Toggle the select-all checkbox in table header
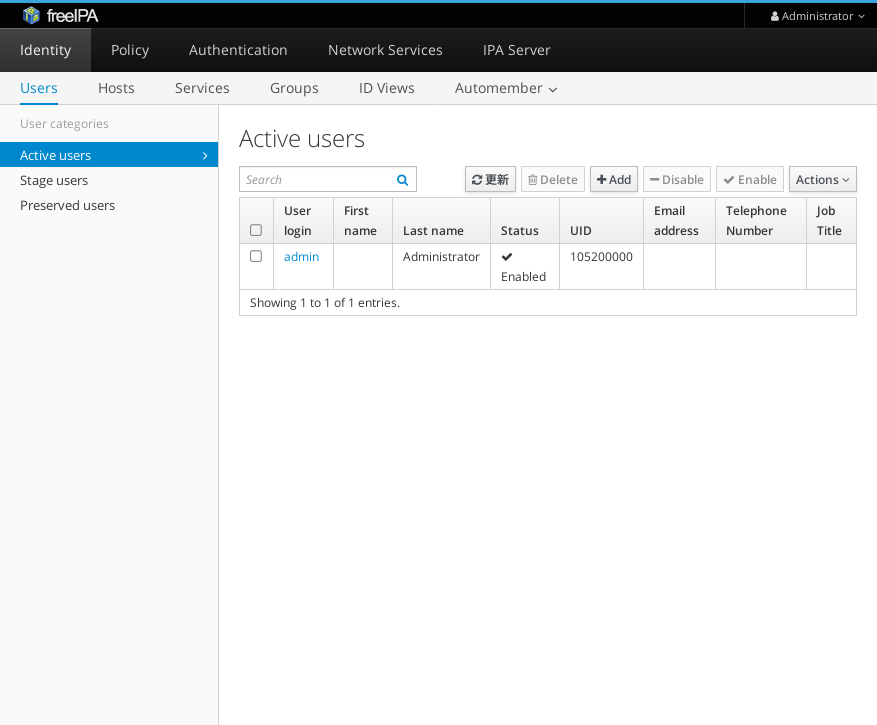This screenshot has width=877, height=725. pyautogui.click(x=256, y=230)
